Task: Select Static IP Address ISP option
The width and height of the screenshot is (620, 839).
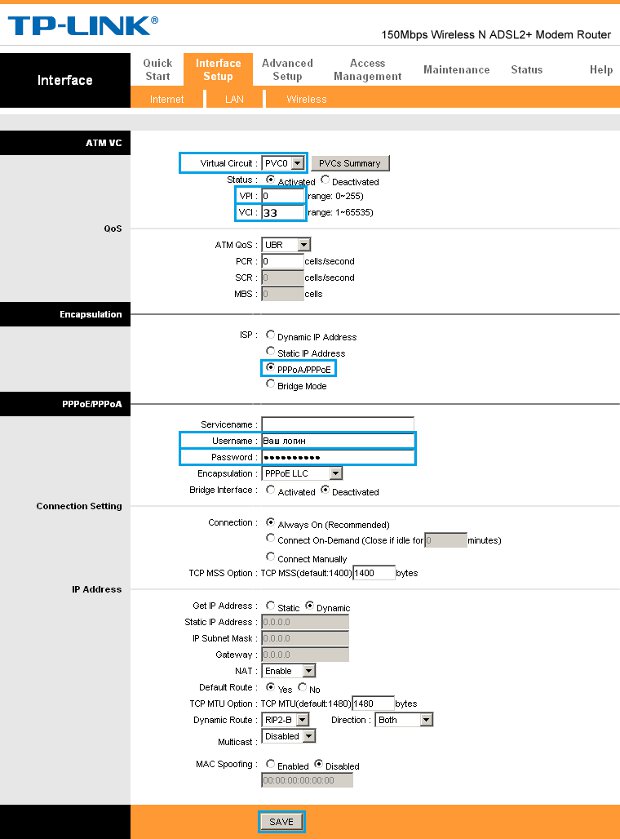Action: point(271,352)
